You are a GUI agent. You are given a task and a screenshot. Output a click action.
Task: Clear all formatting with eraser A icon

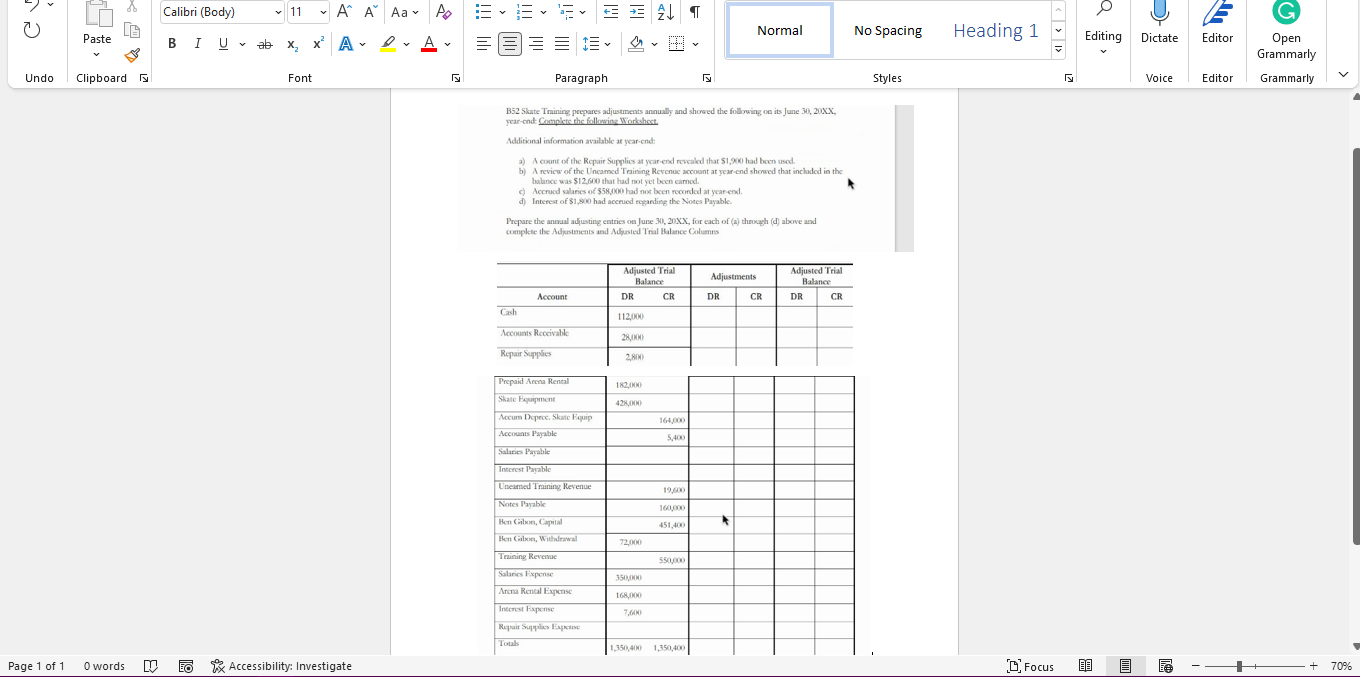click(444, 12)
